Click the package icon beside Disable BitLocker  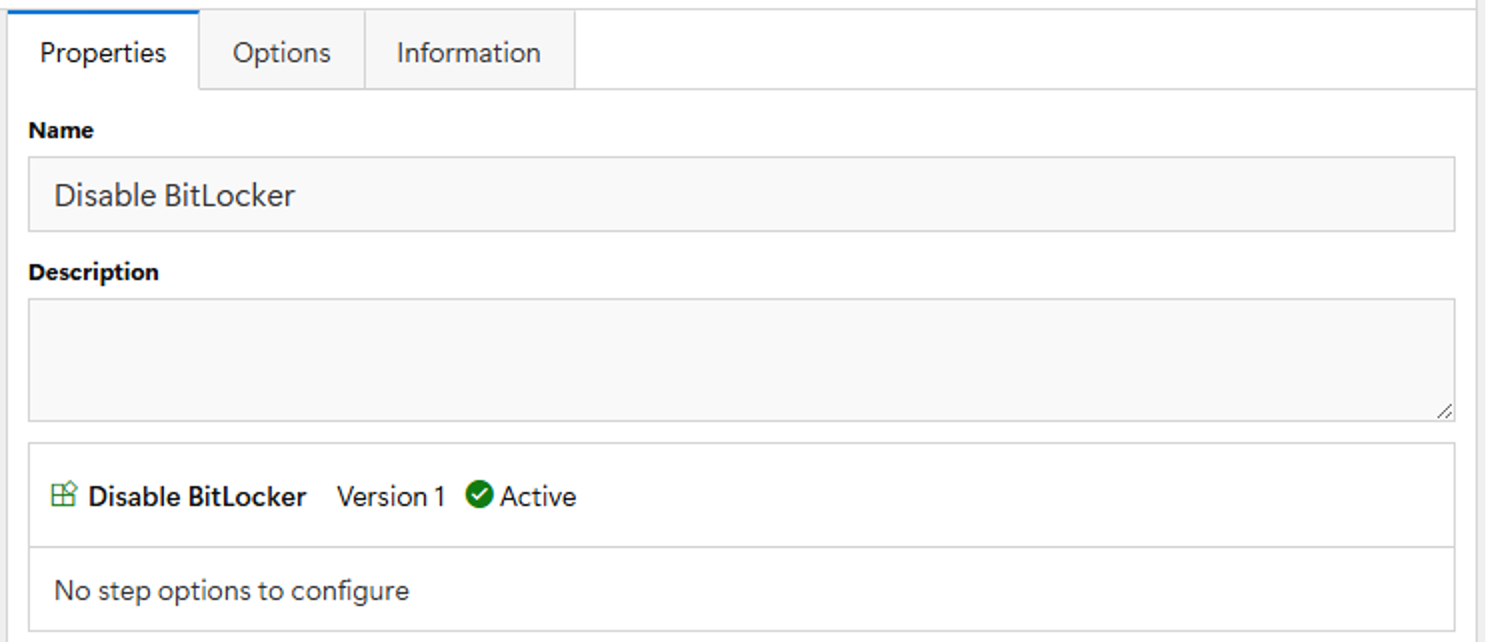(64, 494)
